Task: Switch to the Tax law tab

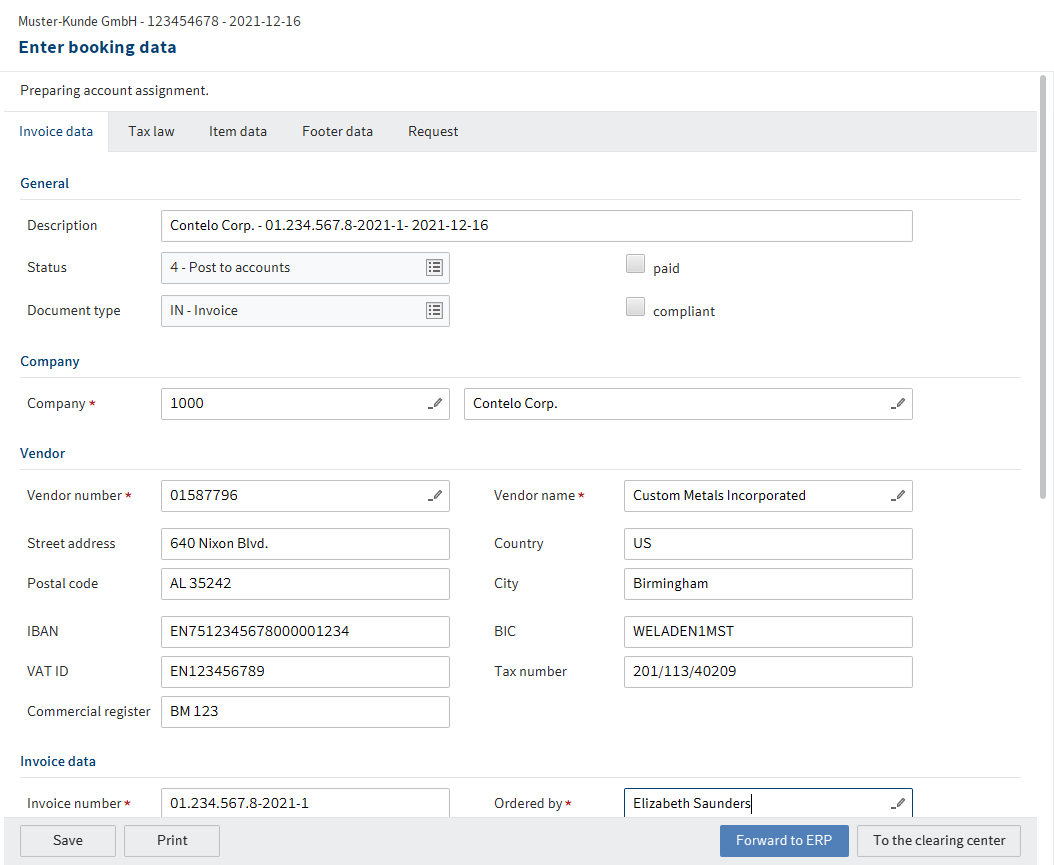Action: [x=151, y=131]
